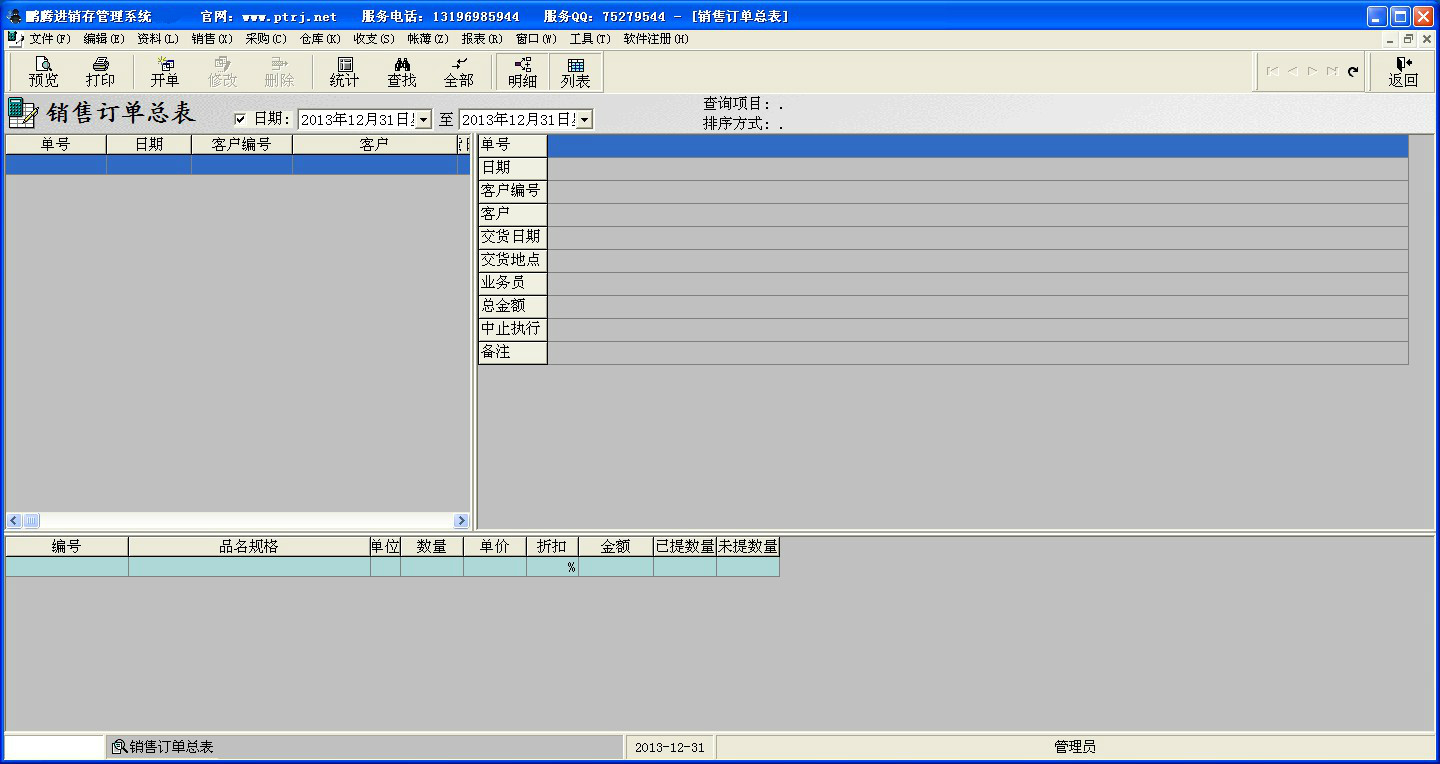This screenshot has height=764, width=1440.
Task: Open the 查找 search binoculars tool
Action: tap(402, 72)
